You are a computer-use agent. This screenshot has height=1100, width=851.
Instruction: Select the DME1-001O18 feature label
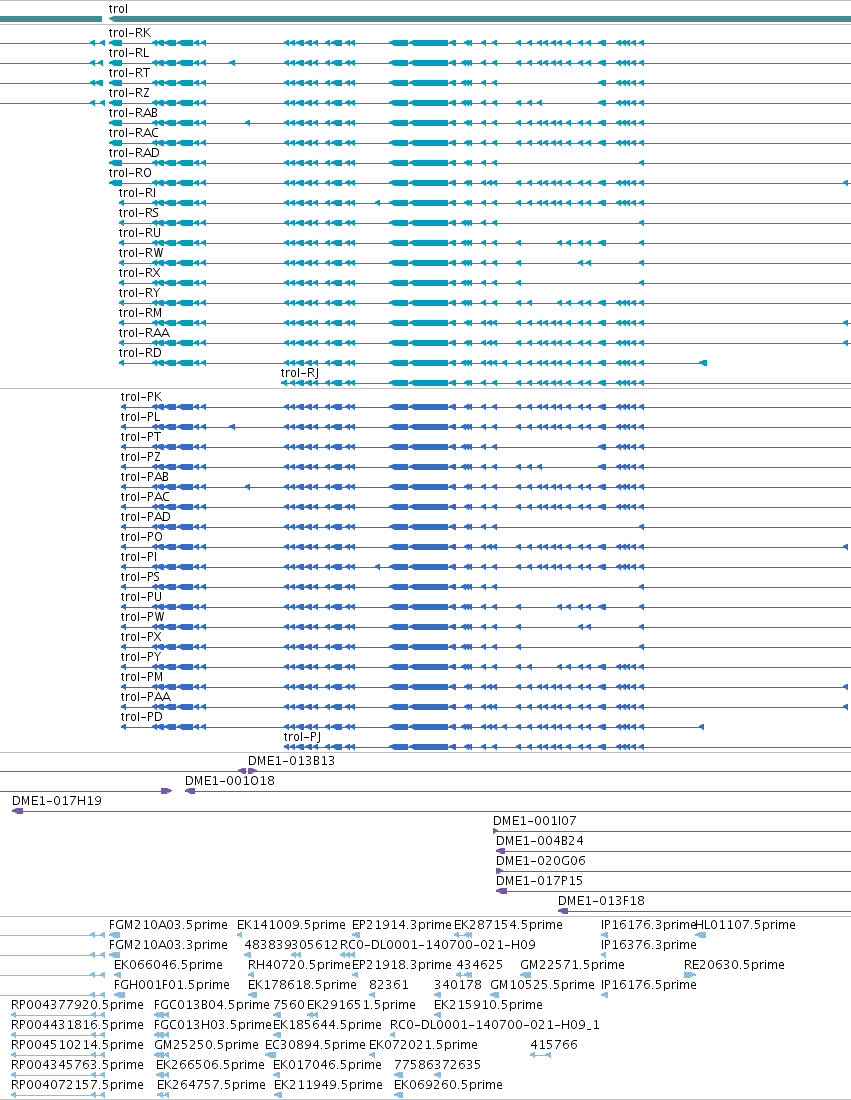click(x=230, y=780)
